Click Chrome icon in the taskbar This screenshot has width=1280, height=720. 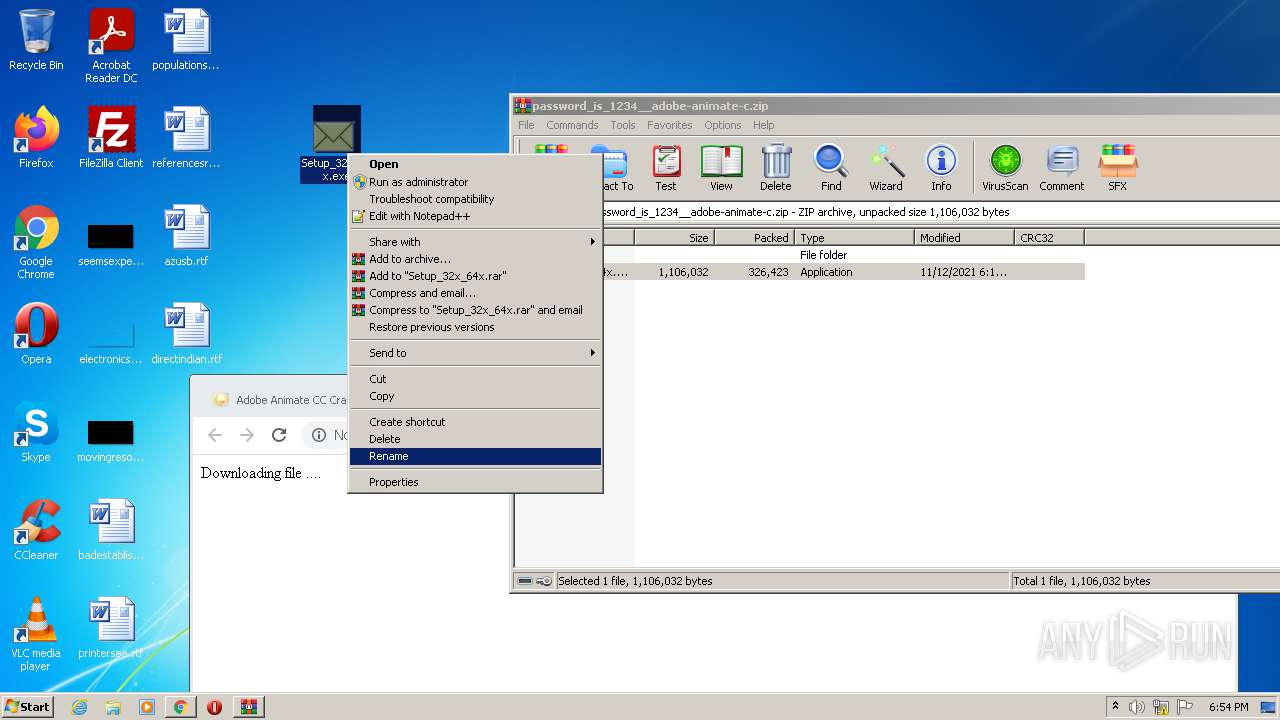tap(180, 707)
